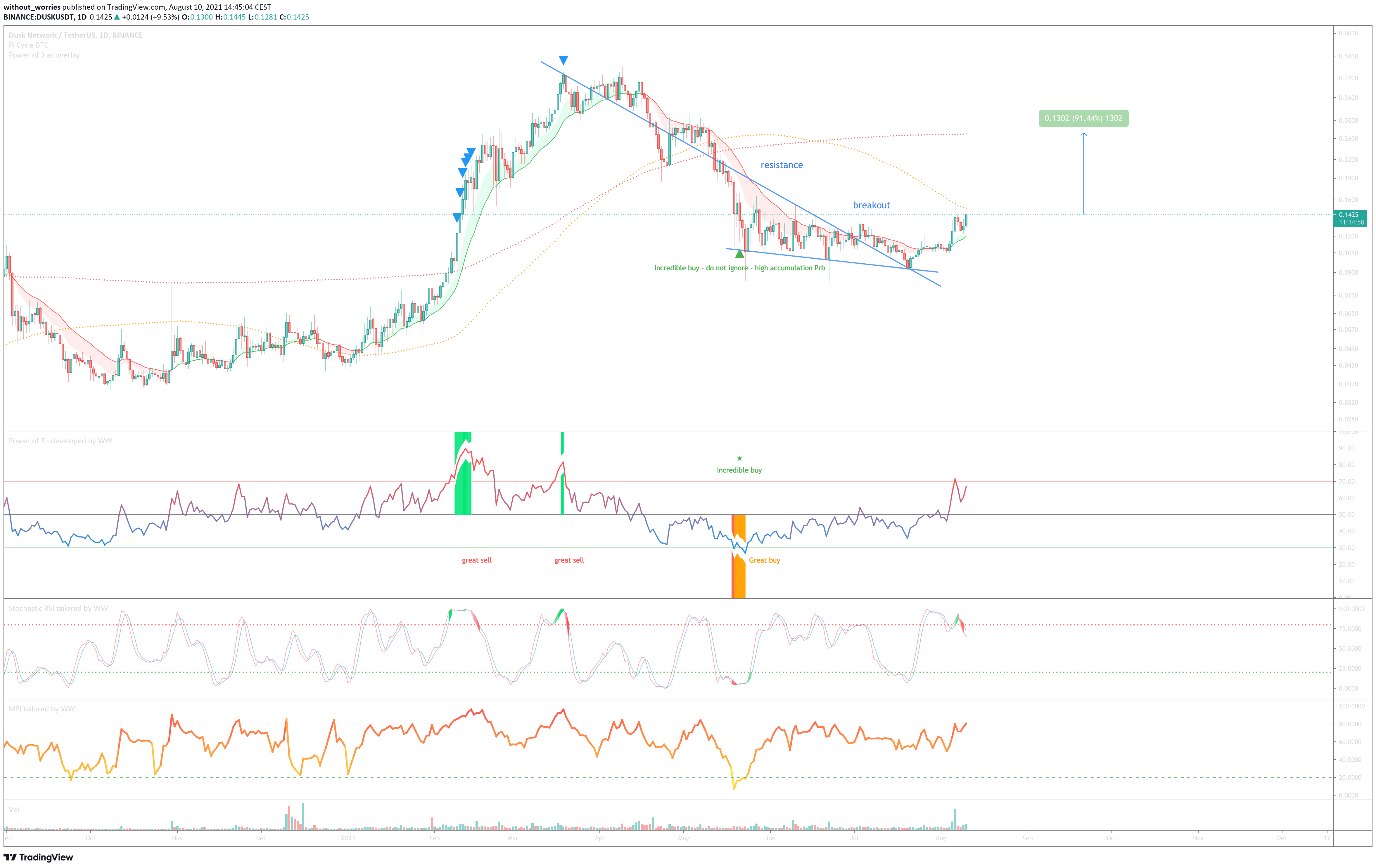Image resolution: width=1376 pixels, height=868 pixels.
Task: Click the green up-triangle by the Incredible buy text
Action: point(739,254)
